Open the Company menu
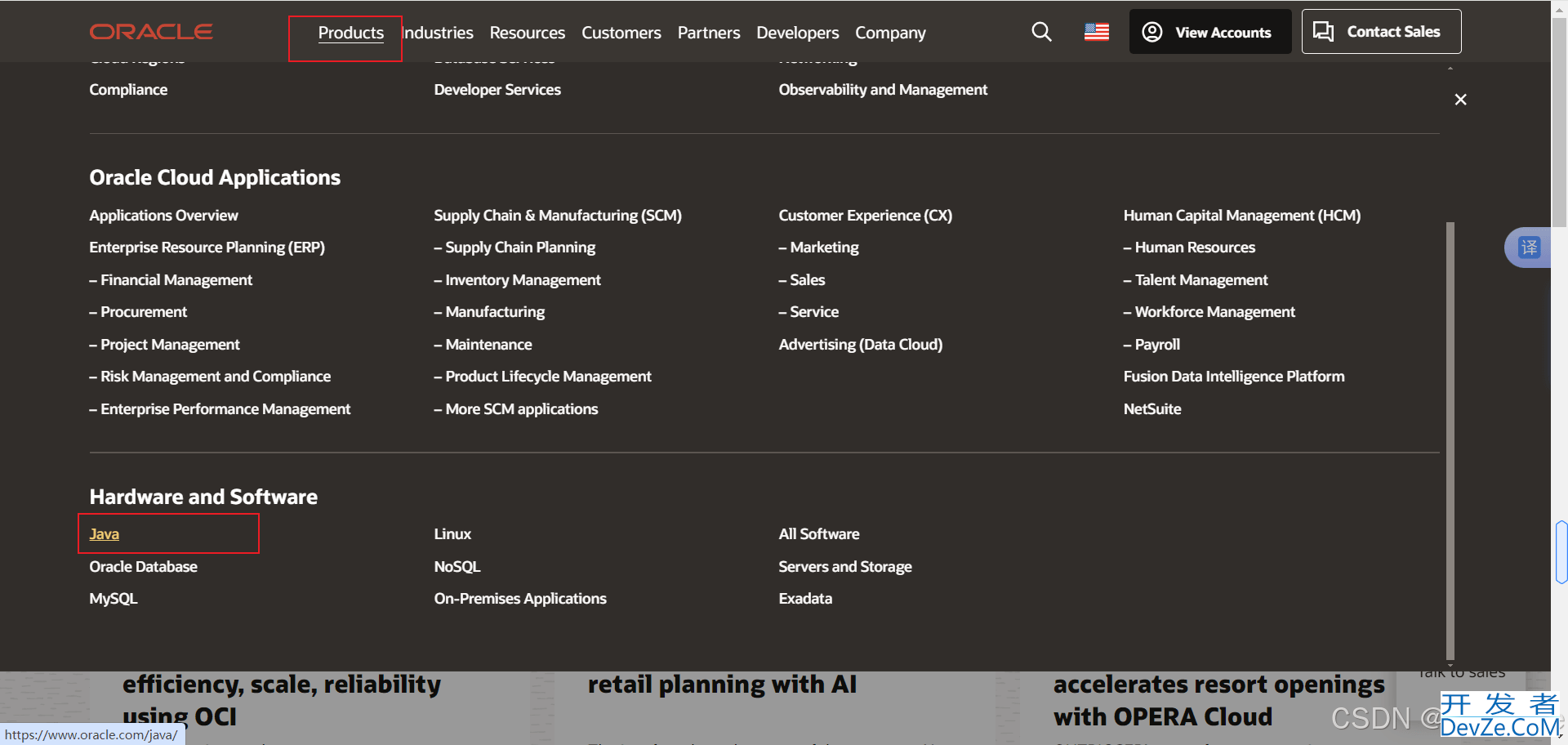Image resolution: width=1568 pixels, height=745 pixels. 890,33
